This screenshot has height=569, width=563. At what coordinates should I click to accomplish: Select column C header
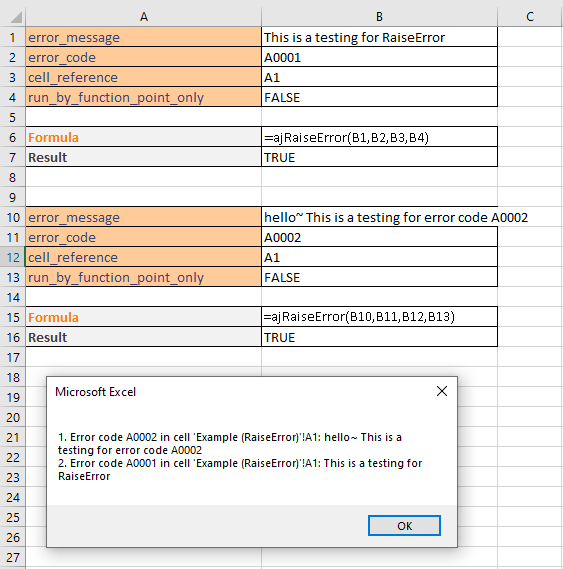tap(530, 17)
